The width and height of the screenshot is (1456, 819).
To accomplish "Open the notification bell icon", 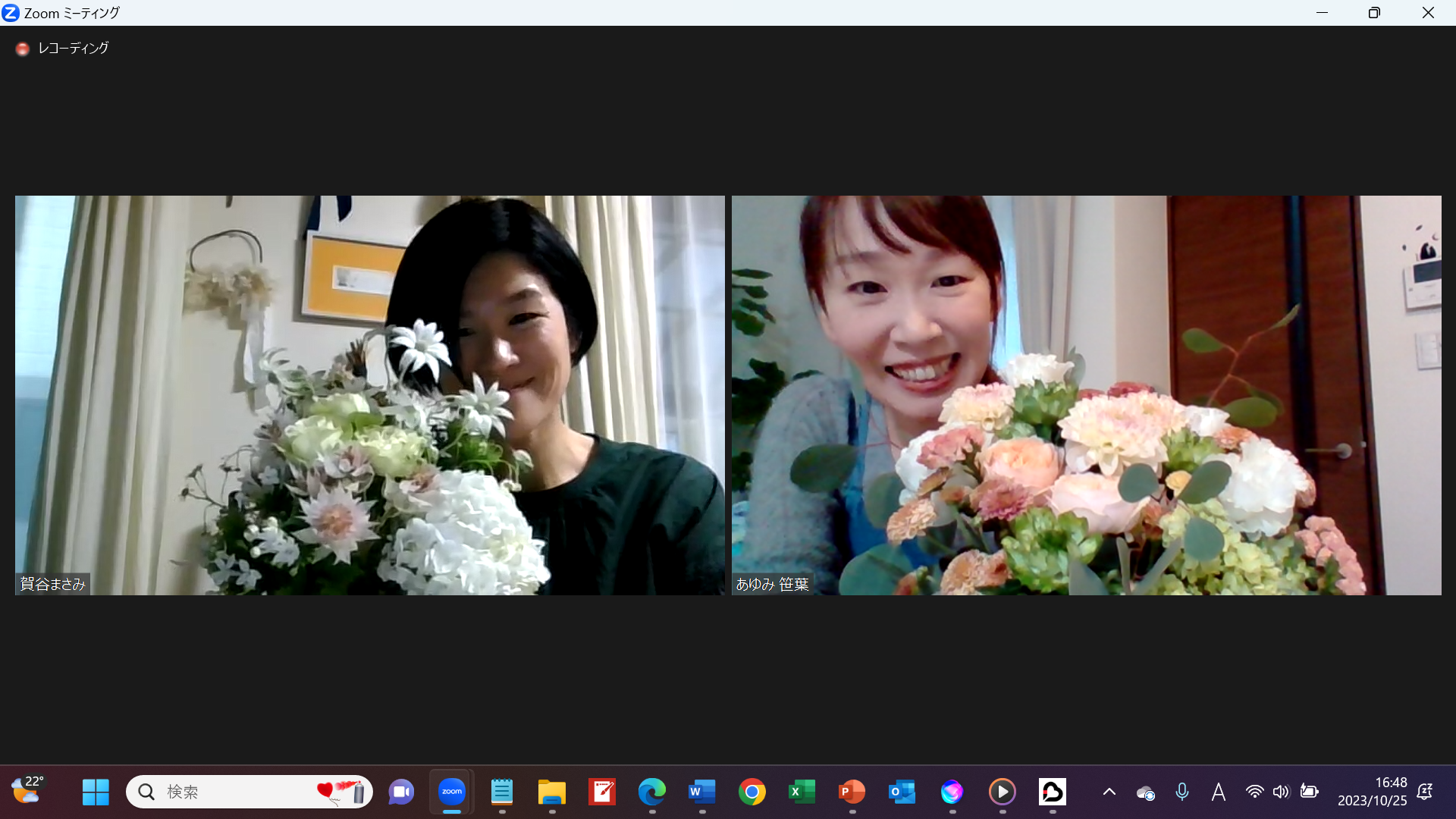I will [x=1425, y=792].
